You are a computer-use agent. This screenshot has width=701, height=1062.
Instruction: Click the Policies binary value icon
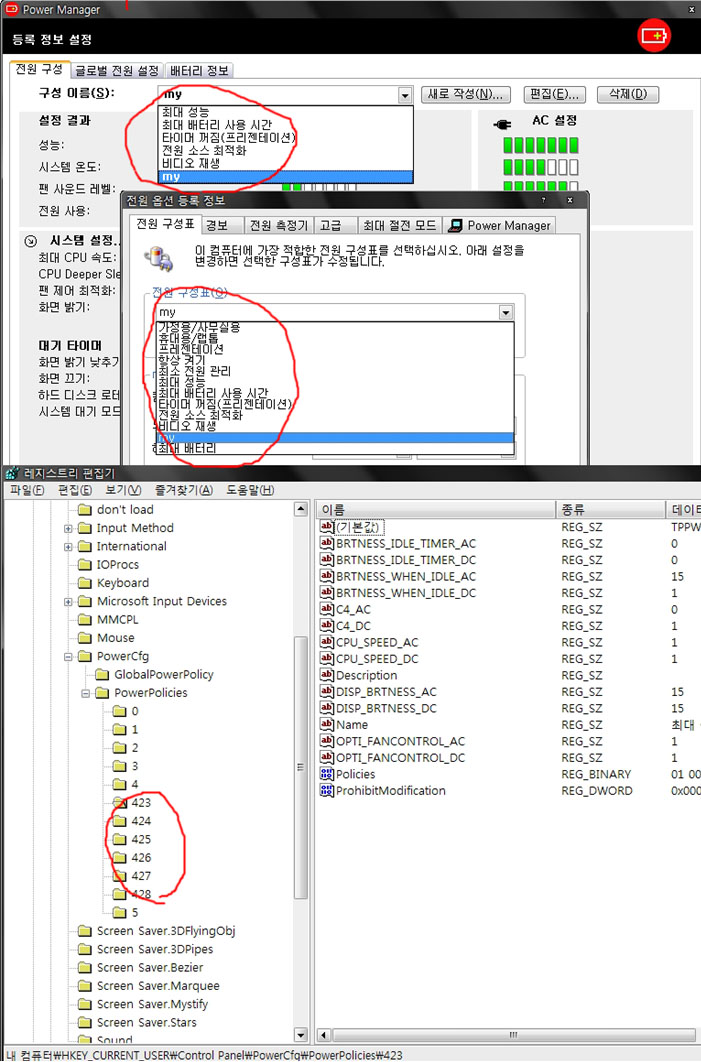(x=326, y=774)
